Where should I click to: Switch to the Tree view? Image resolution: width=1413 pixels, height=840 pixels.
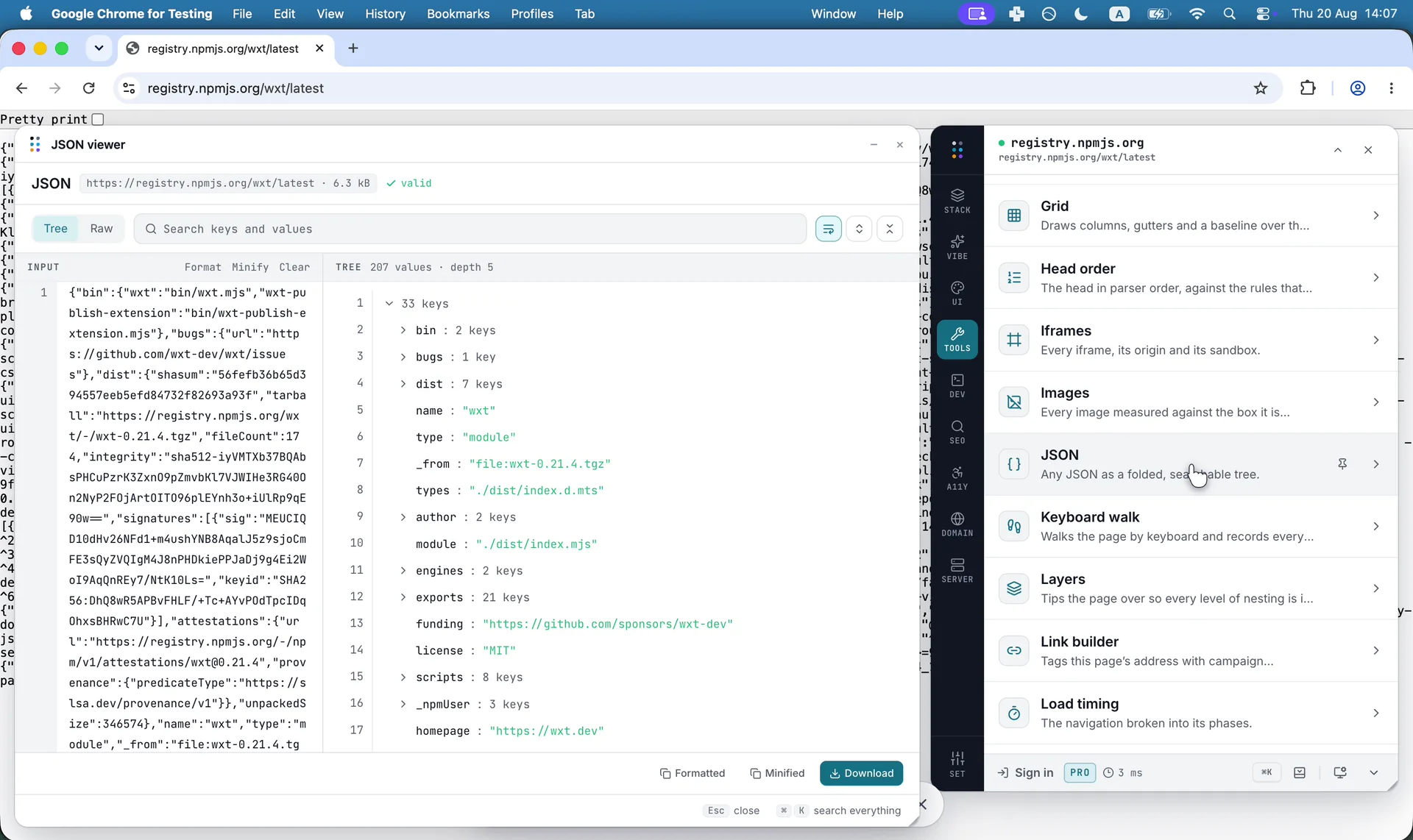(55, 229)
